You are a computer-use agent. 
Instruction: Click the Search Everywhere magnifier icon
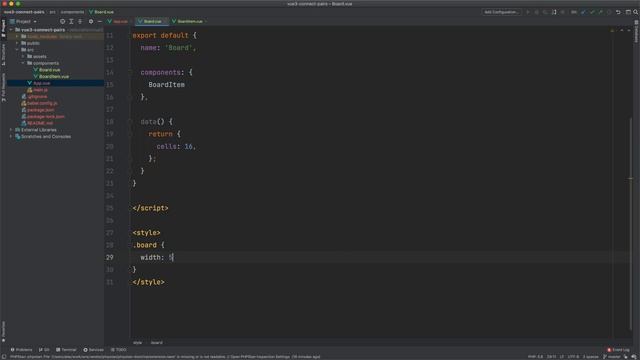(x=636, y=12)
